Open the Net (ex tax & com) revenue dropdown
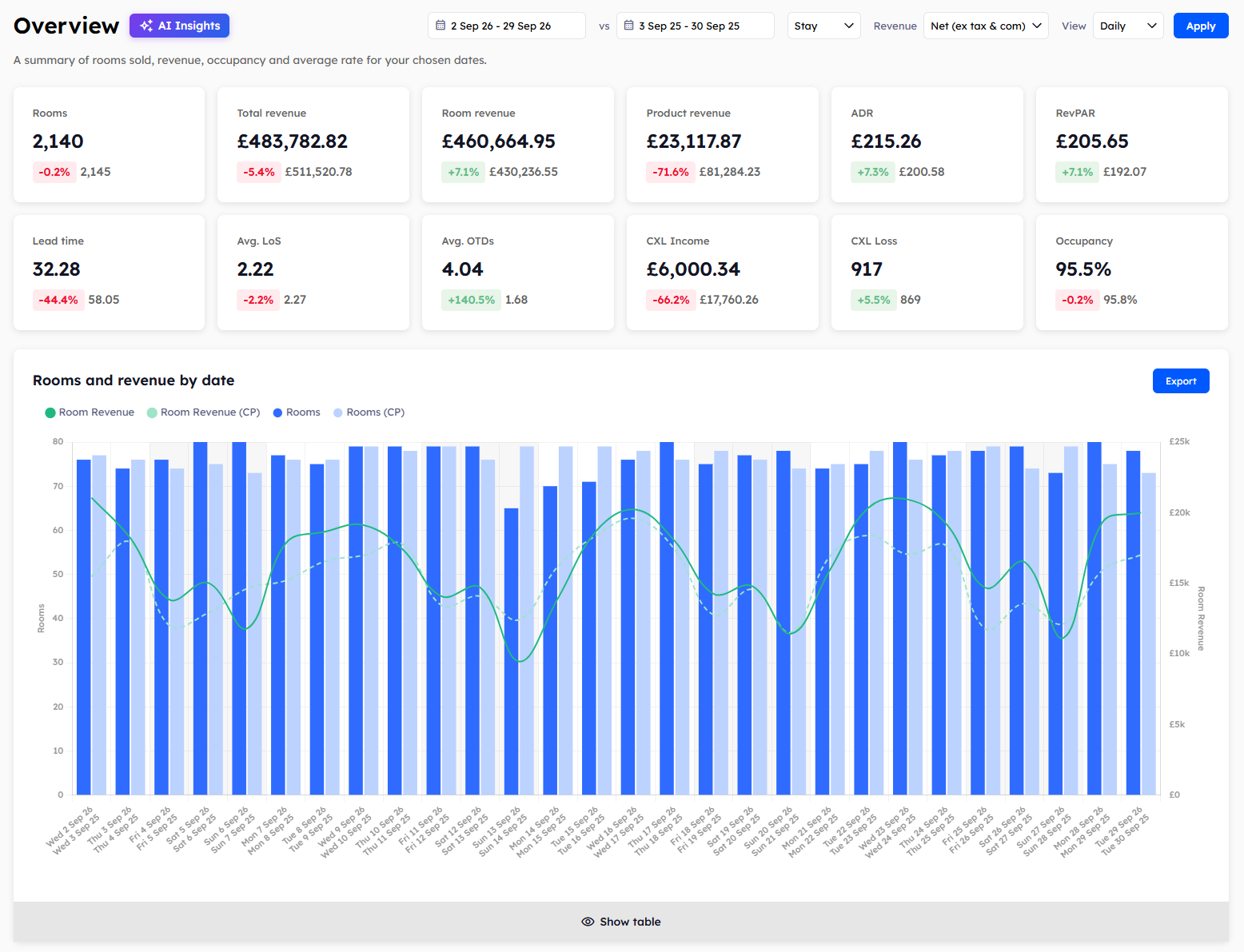Image resolution: width=1244 pixels, height=952 pixels. (986, 26)
